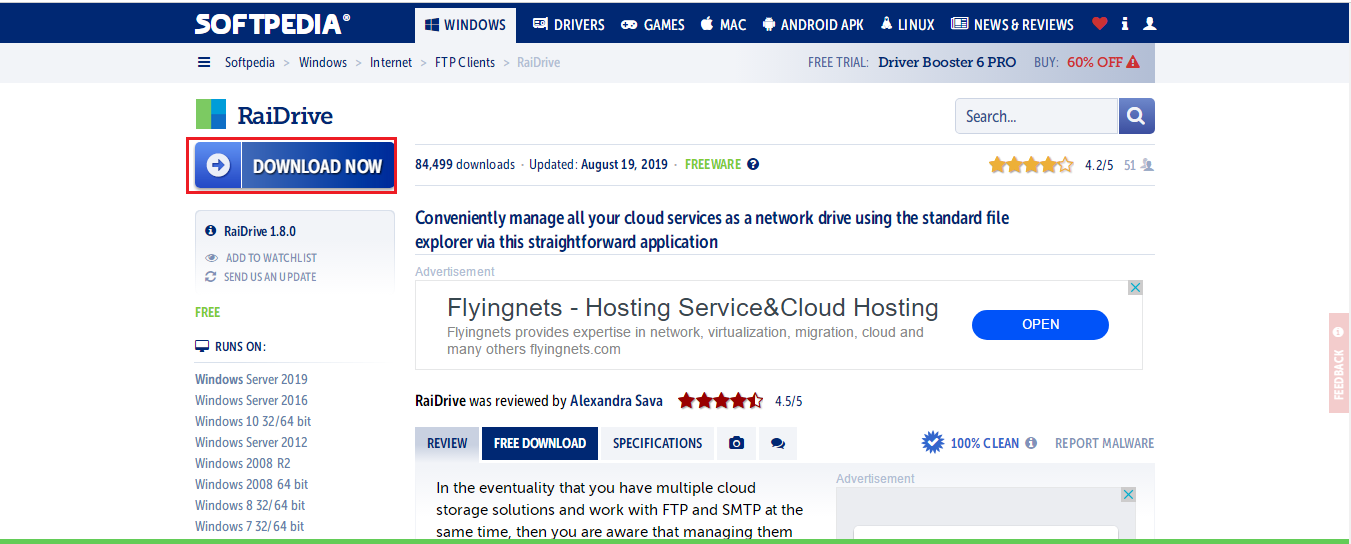This screenshot has width=1351, height=544.
Task: Click the RaiDrive app logo icon
Action: point(210,114)
